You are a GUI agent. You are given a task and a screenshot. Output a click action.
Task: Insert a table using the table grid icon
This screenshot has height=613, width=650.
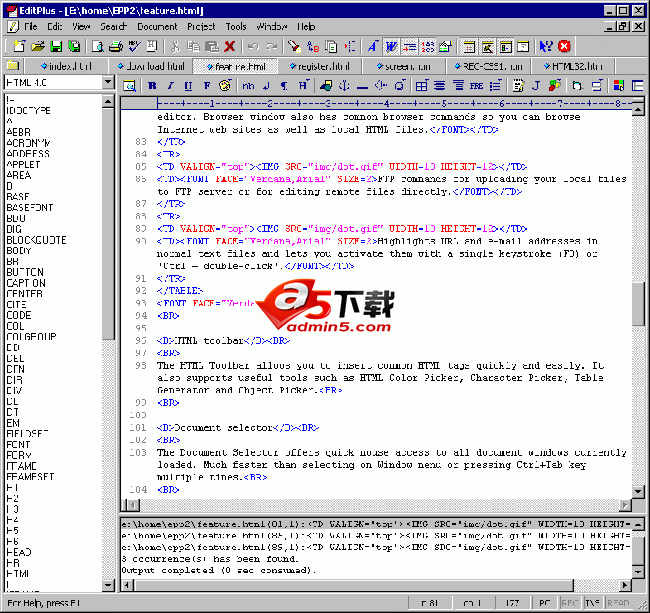pos(421,86)
